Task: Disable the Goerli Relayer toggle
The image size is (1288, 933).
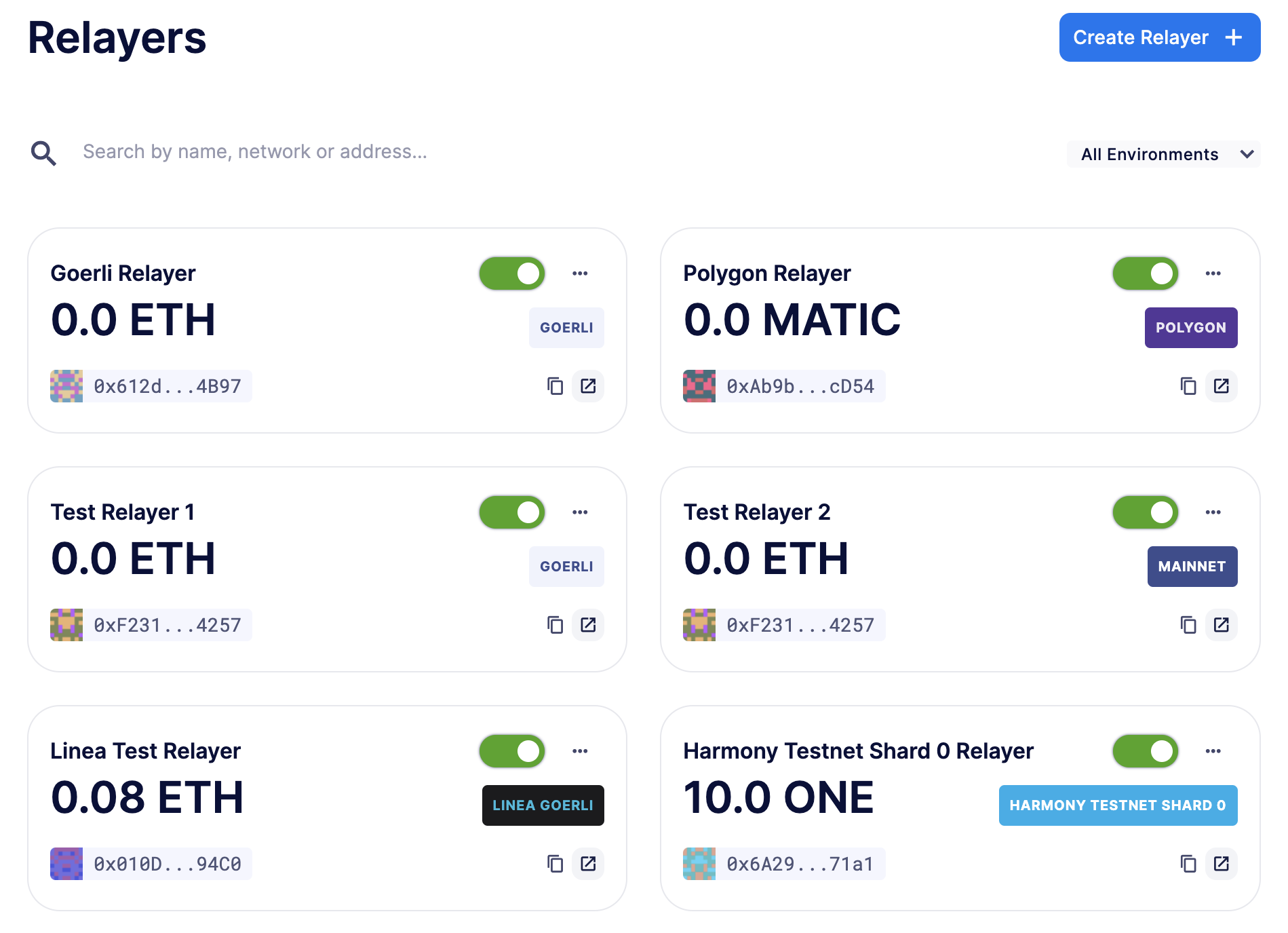Action: [512, 273]
